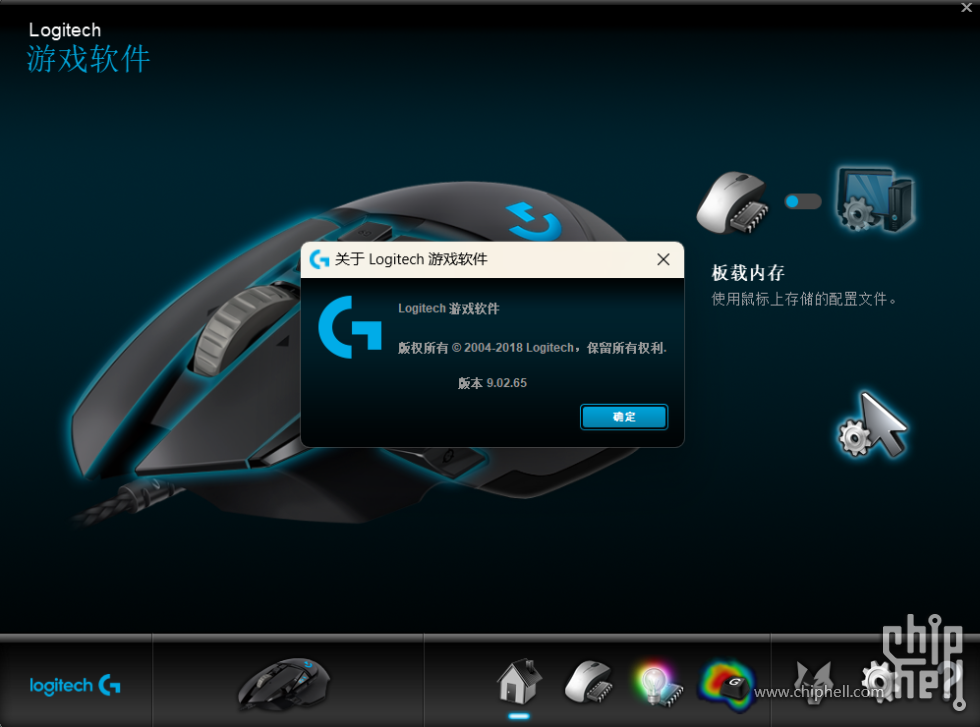Image resolution: width=980 pixels, height=727 pixels.
Task: Click the 板载内存 heading
Action: point(748,273)
